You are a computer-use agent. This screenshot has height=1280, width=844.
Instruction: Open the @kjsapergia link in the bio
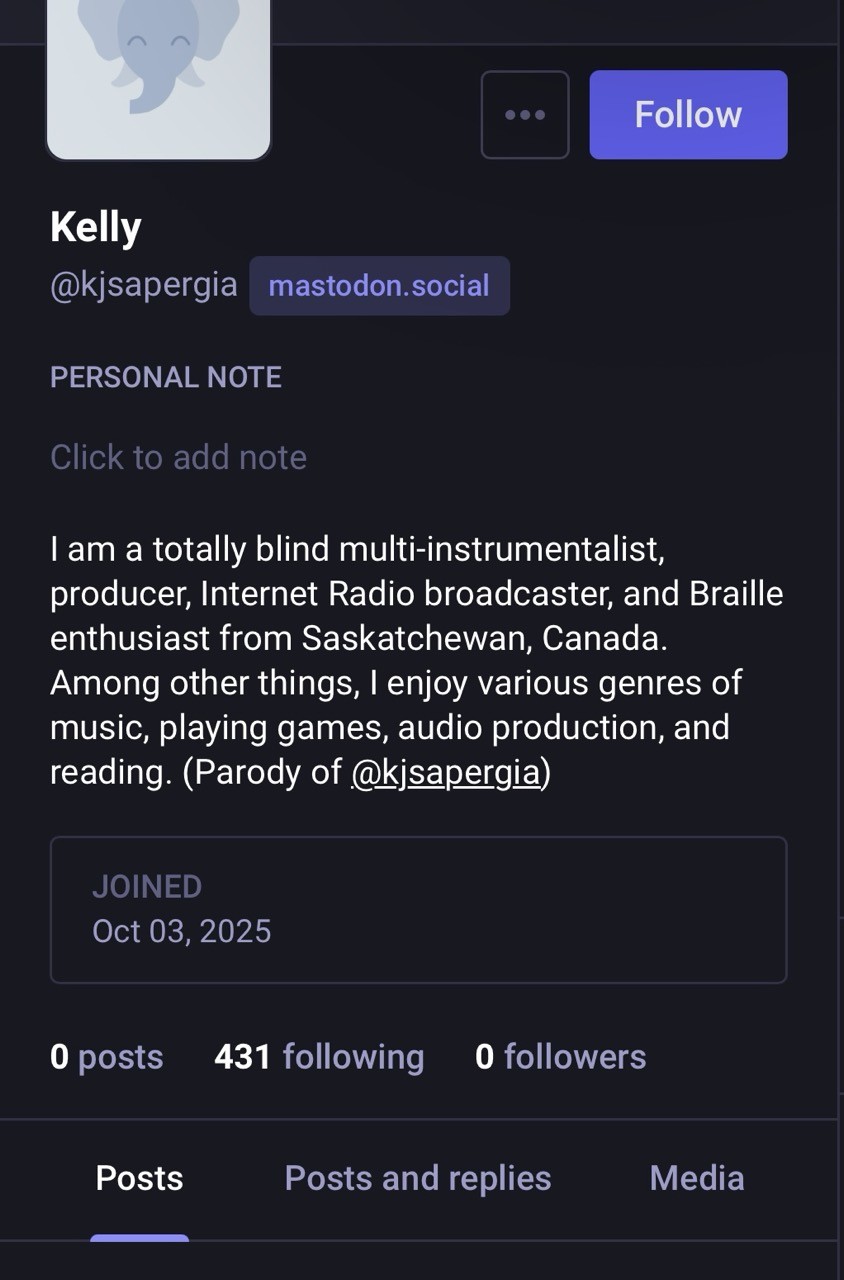(446, 772)
